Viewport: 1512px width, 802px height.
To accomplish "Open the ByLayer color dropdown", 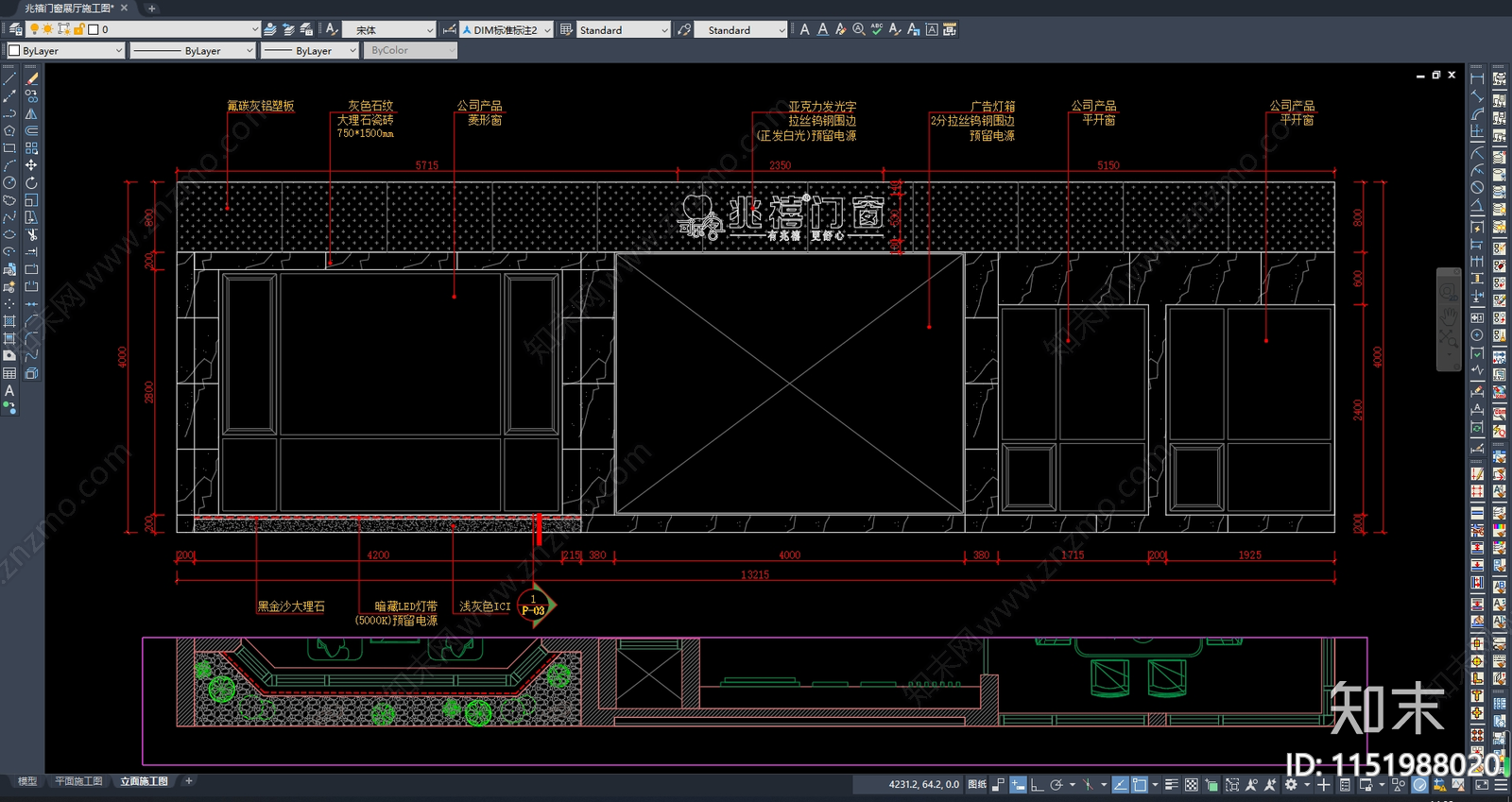I will click(118, 51).
